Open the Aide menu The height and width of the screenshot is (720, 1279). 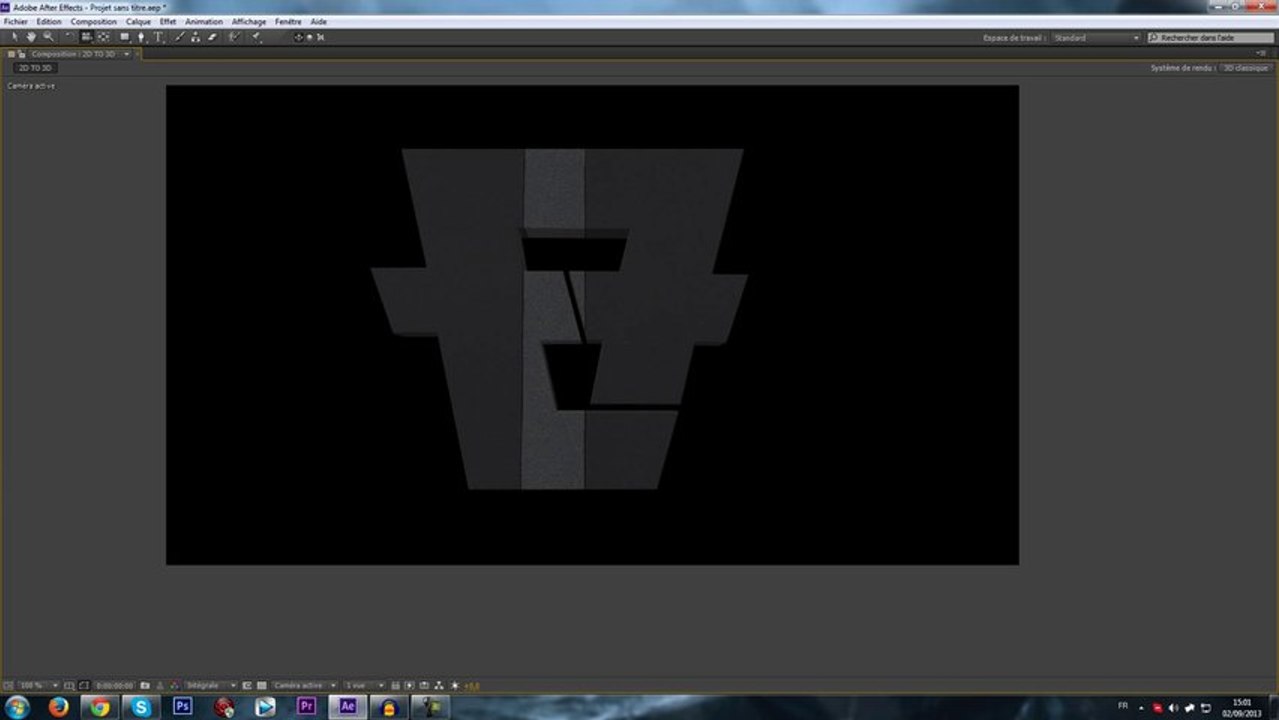(x=318, y=21)
